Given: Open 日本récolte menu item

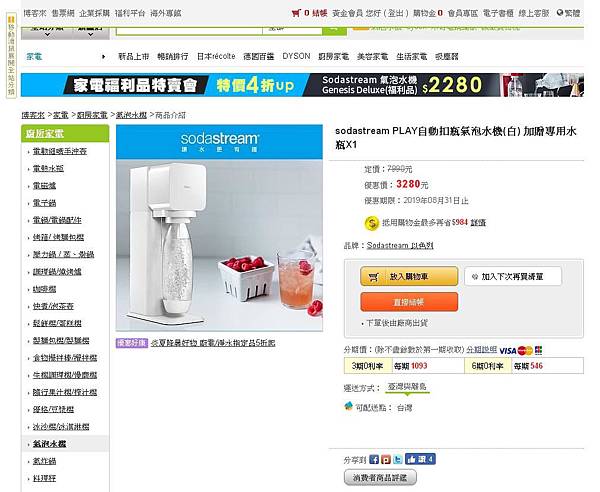Looking at the screenshot, I should click(216, 56).
